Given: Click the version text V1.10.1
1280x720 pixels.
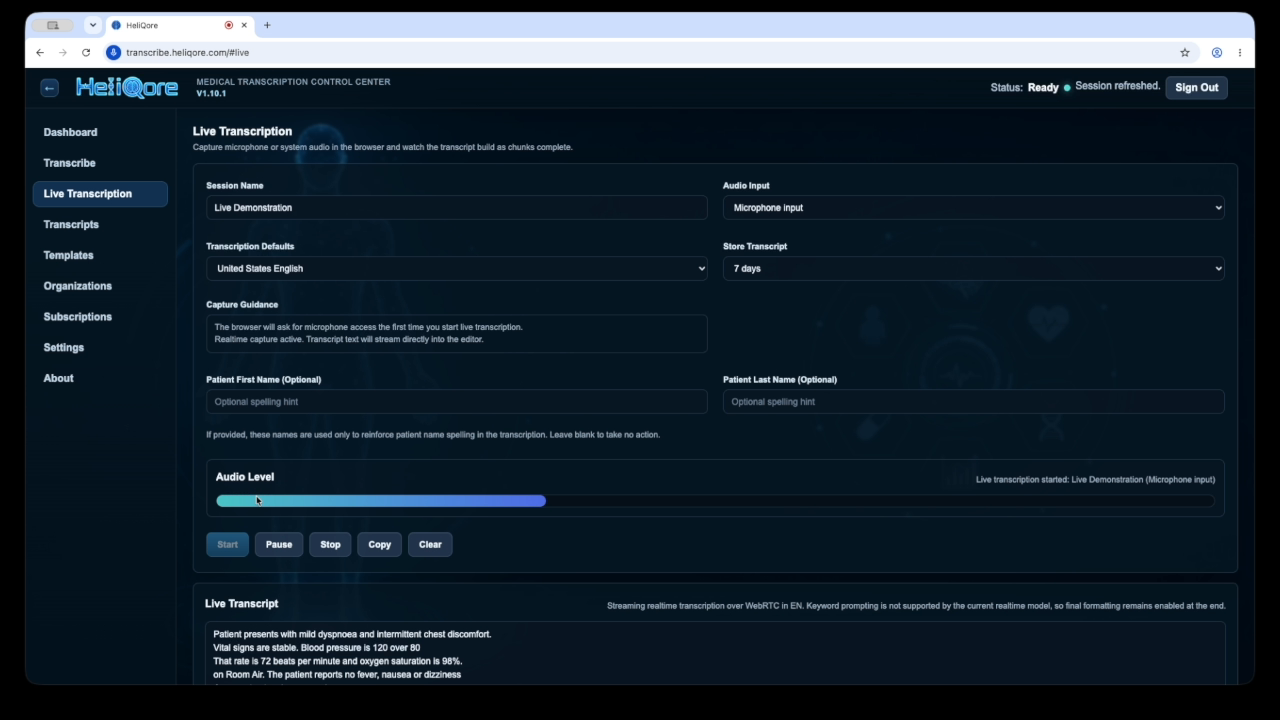Looking at the screenshot, I should (x=211, y=94).
